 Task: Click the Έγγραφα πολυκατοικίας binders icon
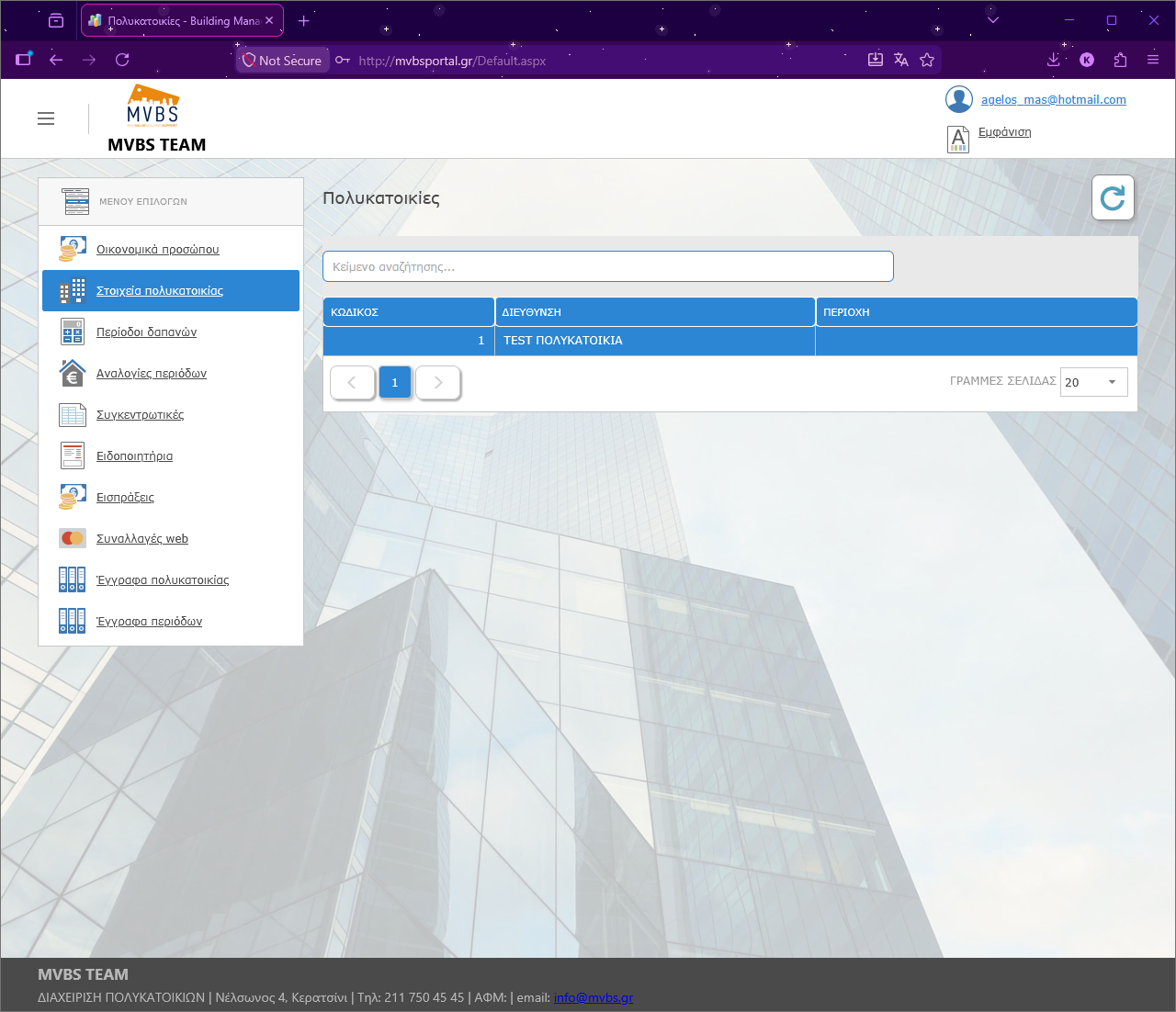click(x=73, y=579)
